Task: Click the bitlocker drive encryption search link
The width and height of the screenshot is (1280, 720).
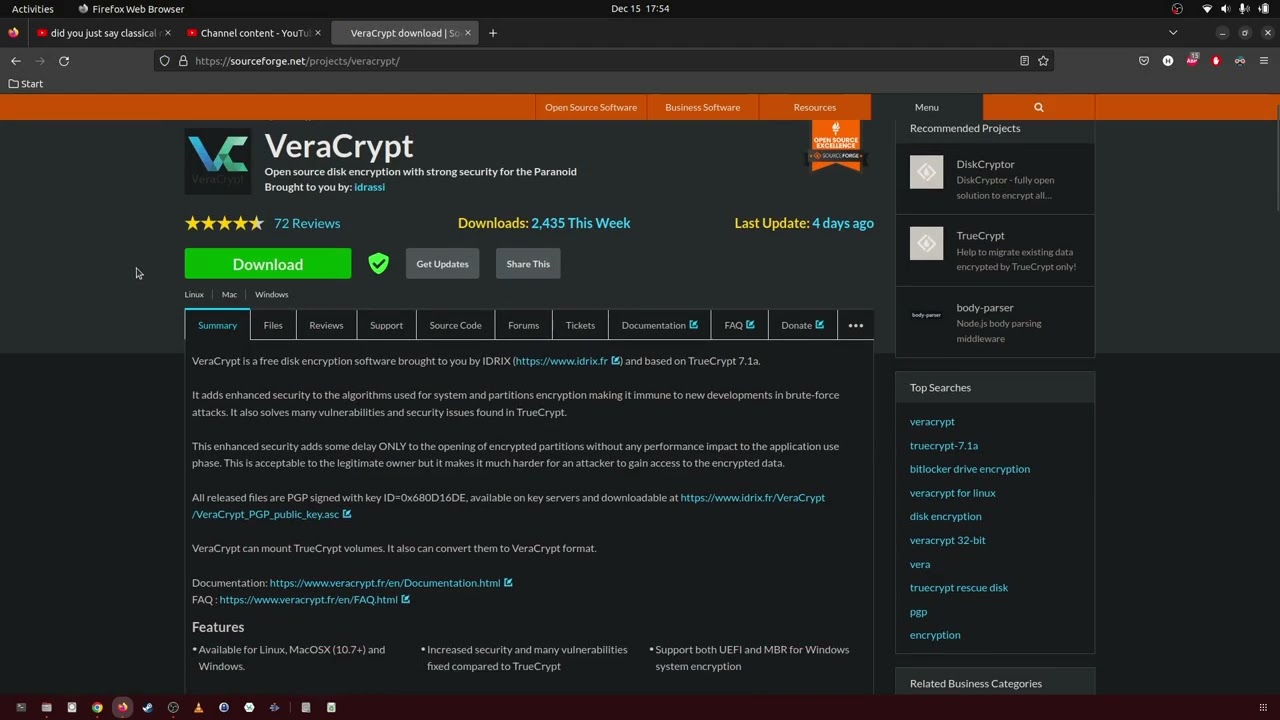Action: (970, 469)
